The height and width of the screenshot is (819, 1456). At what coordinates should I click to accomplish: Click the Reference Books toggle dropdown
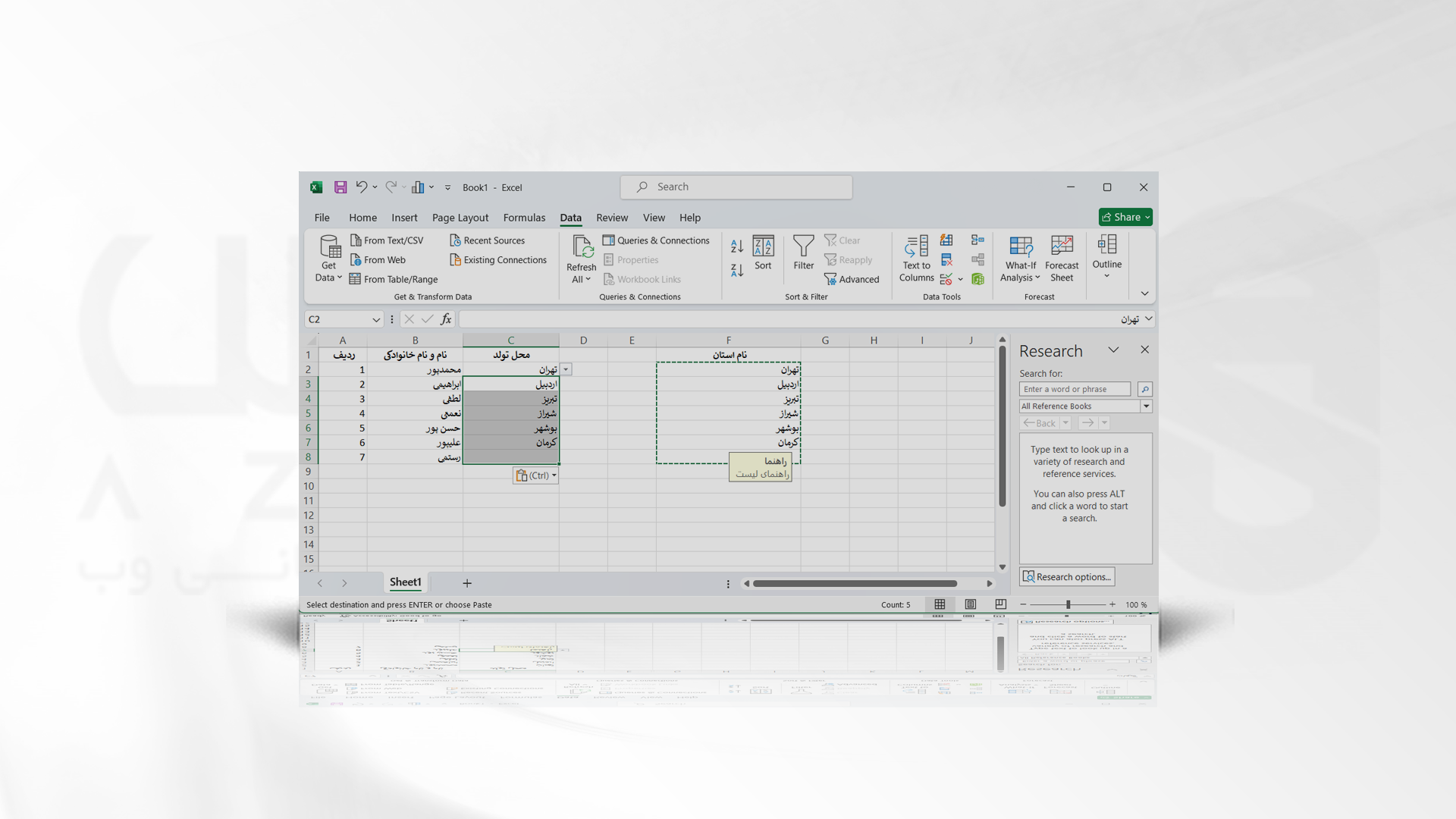click(1147, 406)
